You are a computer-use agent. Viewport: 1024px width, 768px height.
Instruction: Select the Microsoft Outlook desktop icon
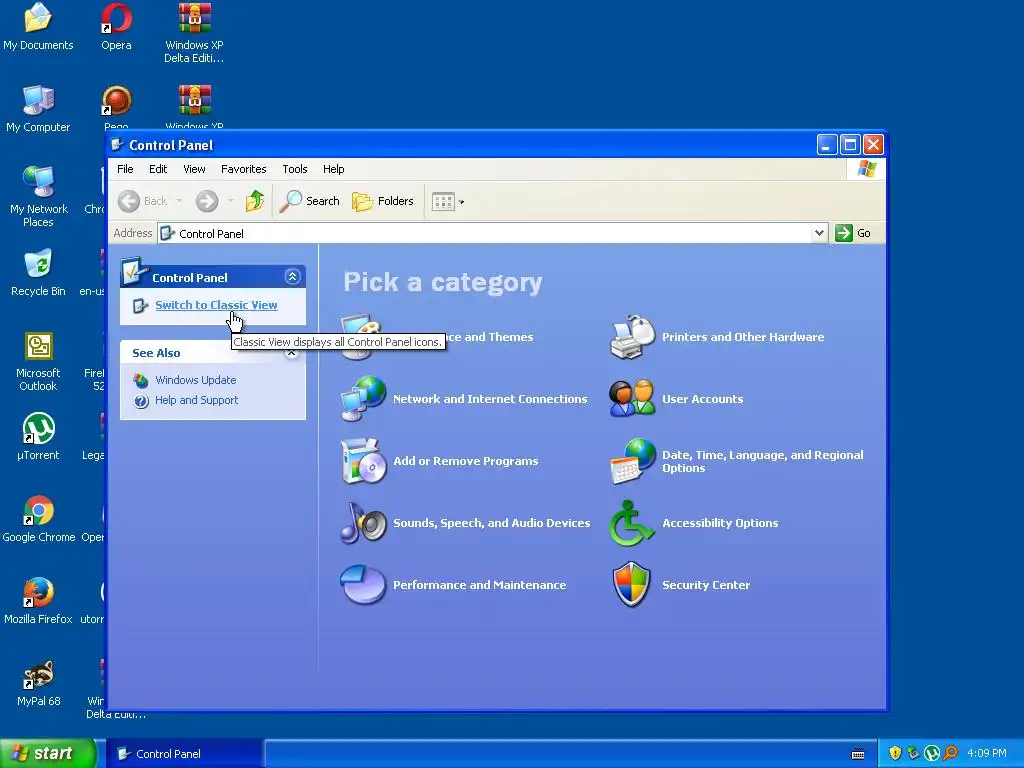tap(38, 361)
